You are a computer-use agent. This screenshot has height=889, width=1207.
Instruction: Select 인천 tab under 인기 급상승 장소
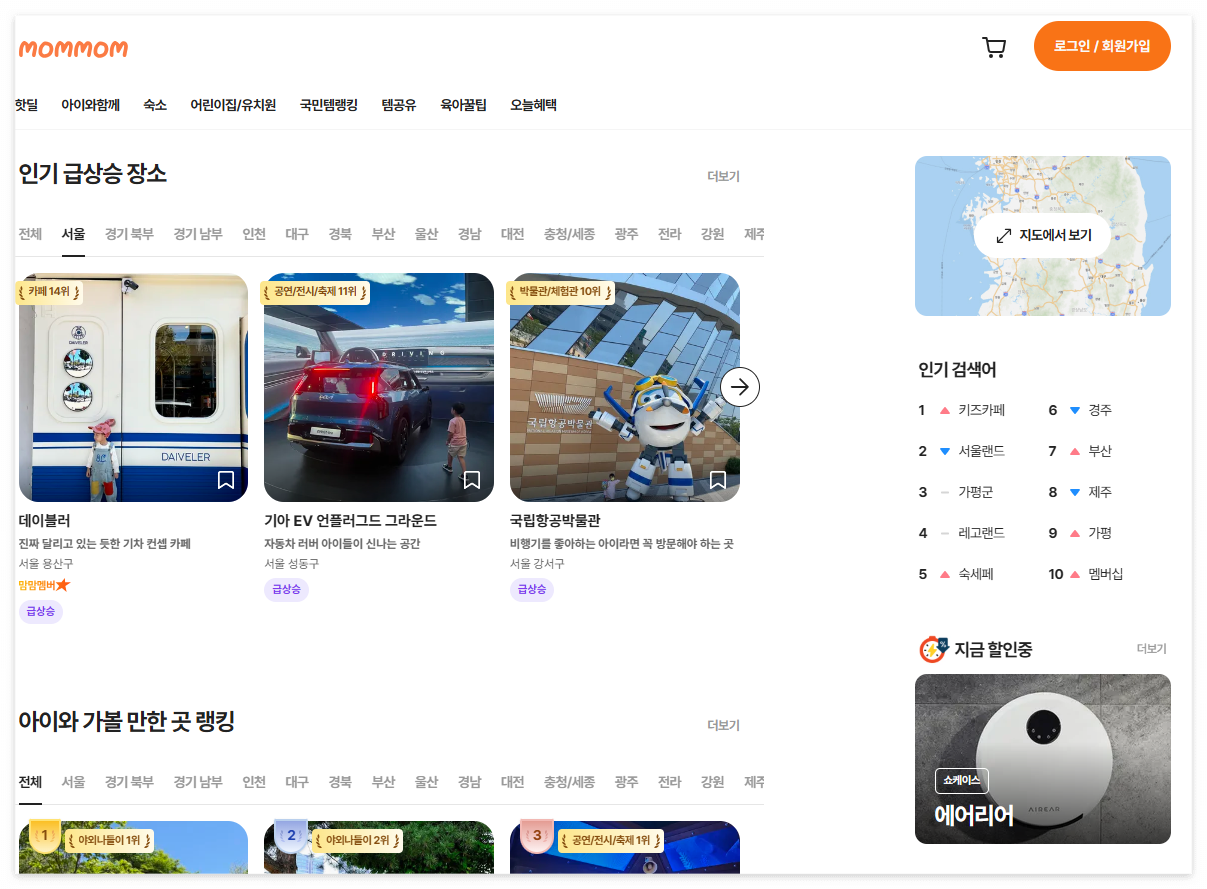(254, 234)
